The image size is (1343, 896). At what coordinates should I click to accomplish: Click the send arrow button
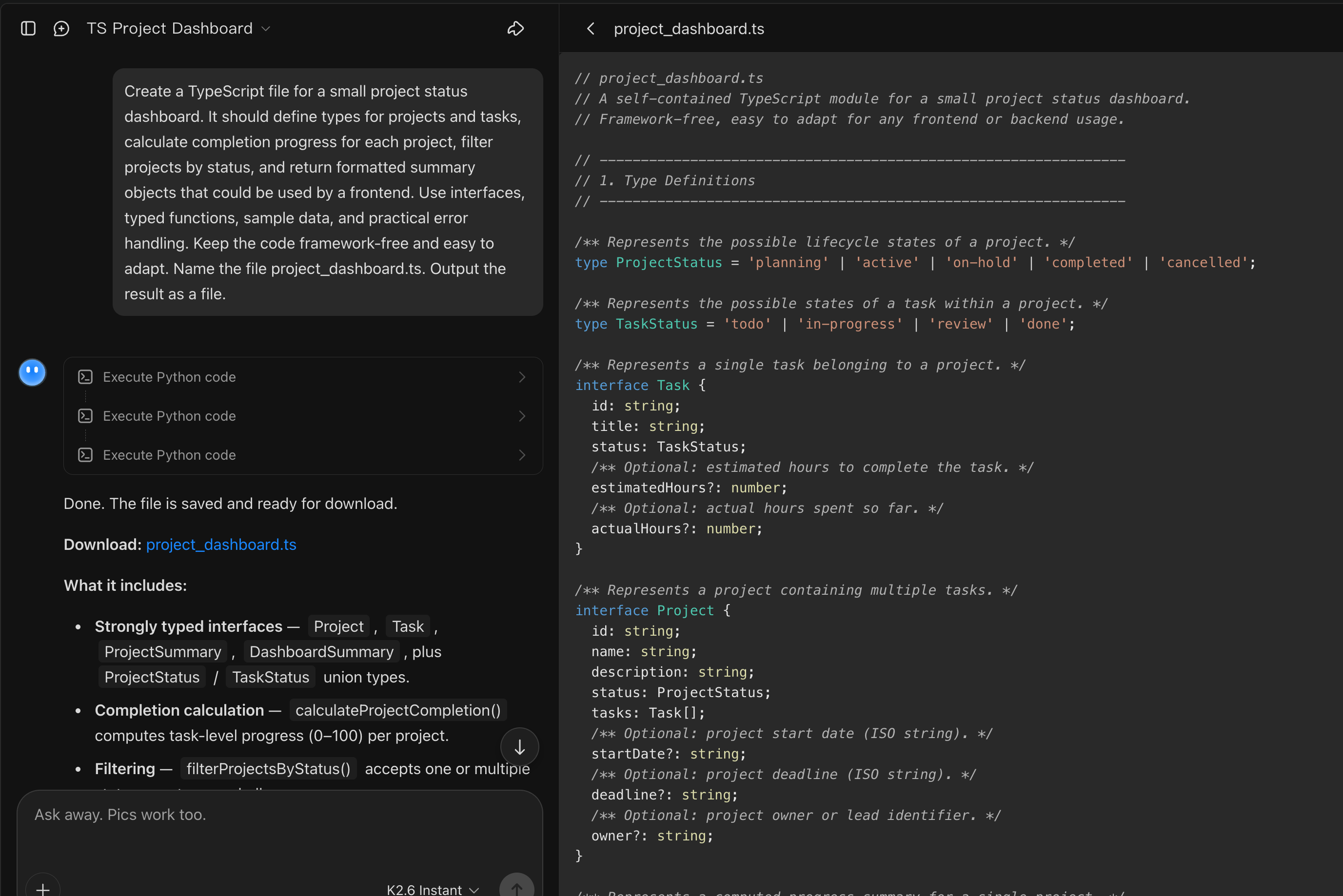click(x=516, y=889)
